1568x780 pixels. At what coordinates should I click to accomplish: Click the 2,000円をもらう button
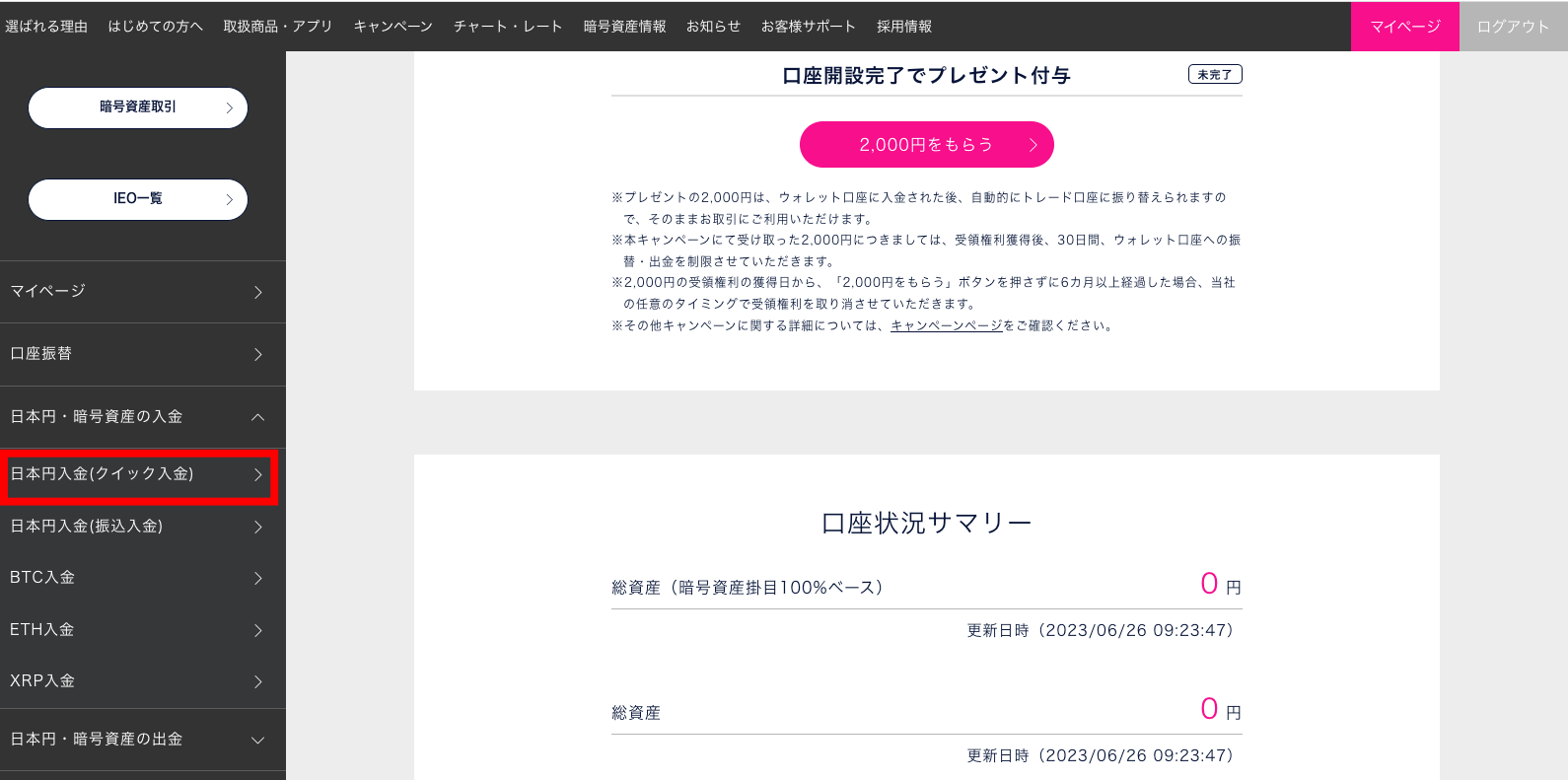pos(927,145)
